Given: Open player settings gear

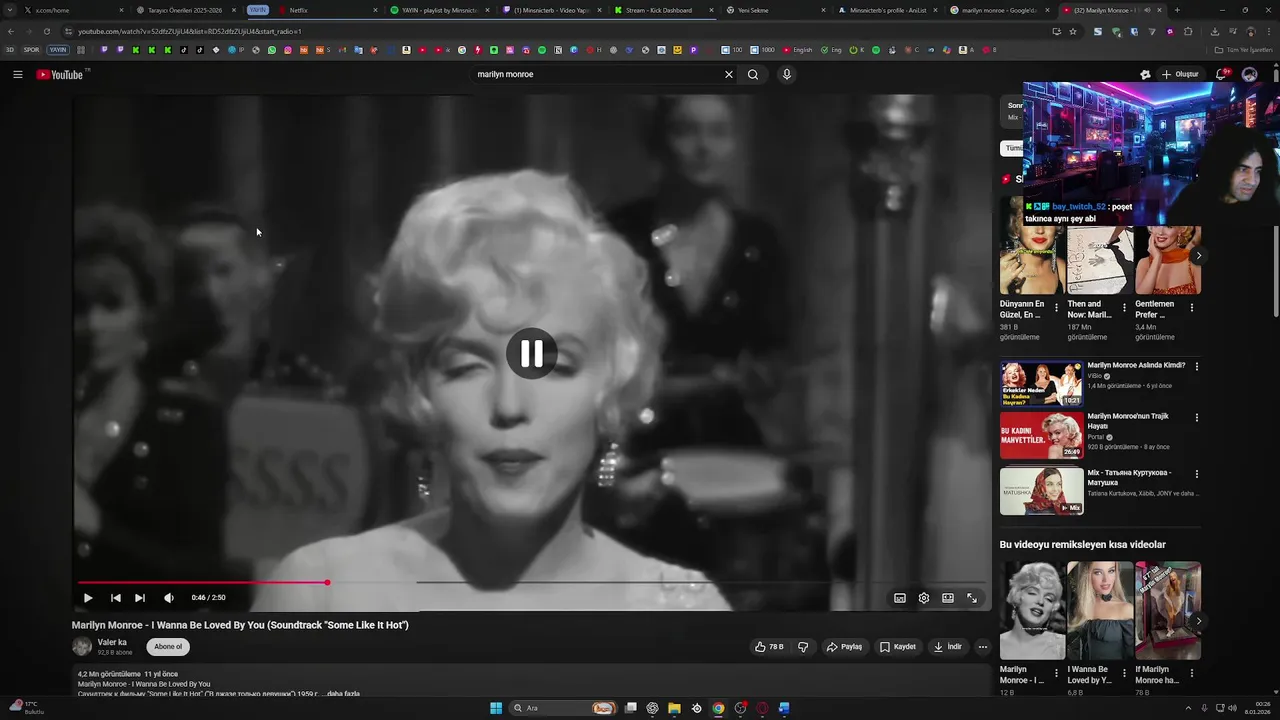Looking at the screenshot, I should pyautogui.click(x=924, y=598).
